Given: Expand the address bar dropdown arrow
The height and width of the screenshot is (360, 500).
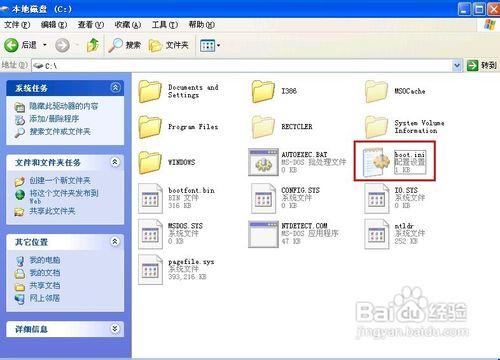Looking at the screenshot, I should pyautogui.click(x=457, y=66).
